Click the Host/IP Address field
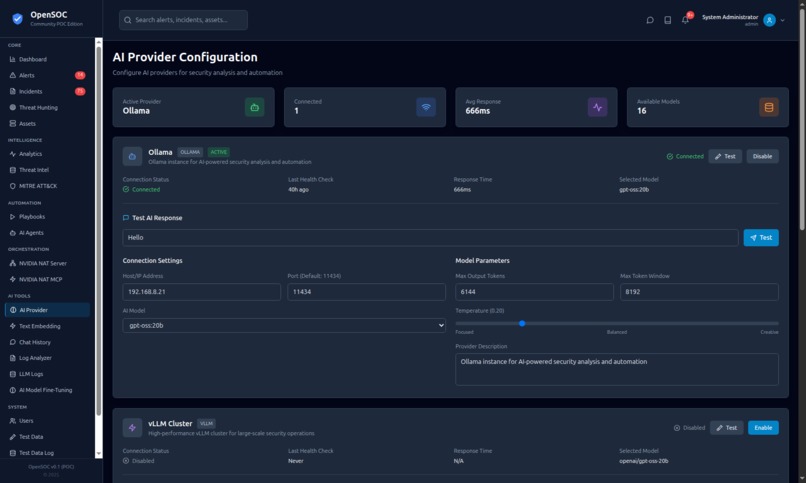 [202, 292]
